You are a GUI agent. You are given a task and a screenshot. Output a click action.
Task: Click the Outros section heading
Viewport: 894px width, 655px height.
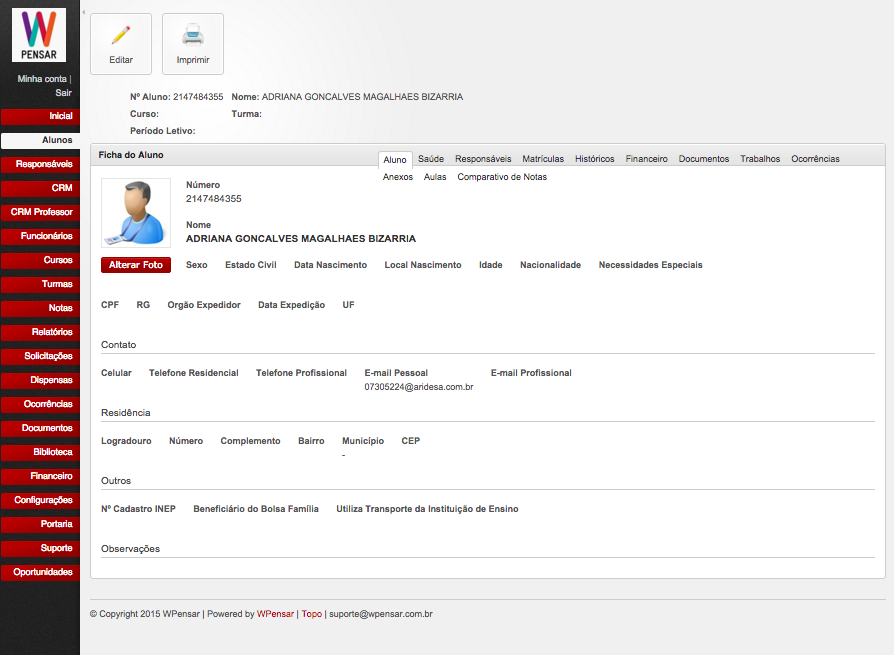(x=116, y=481)
